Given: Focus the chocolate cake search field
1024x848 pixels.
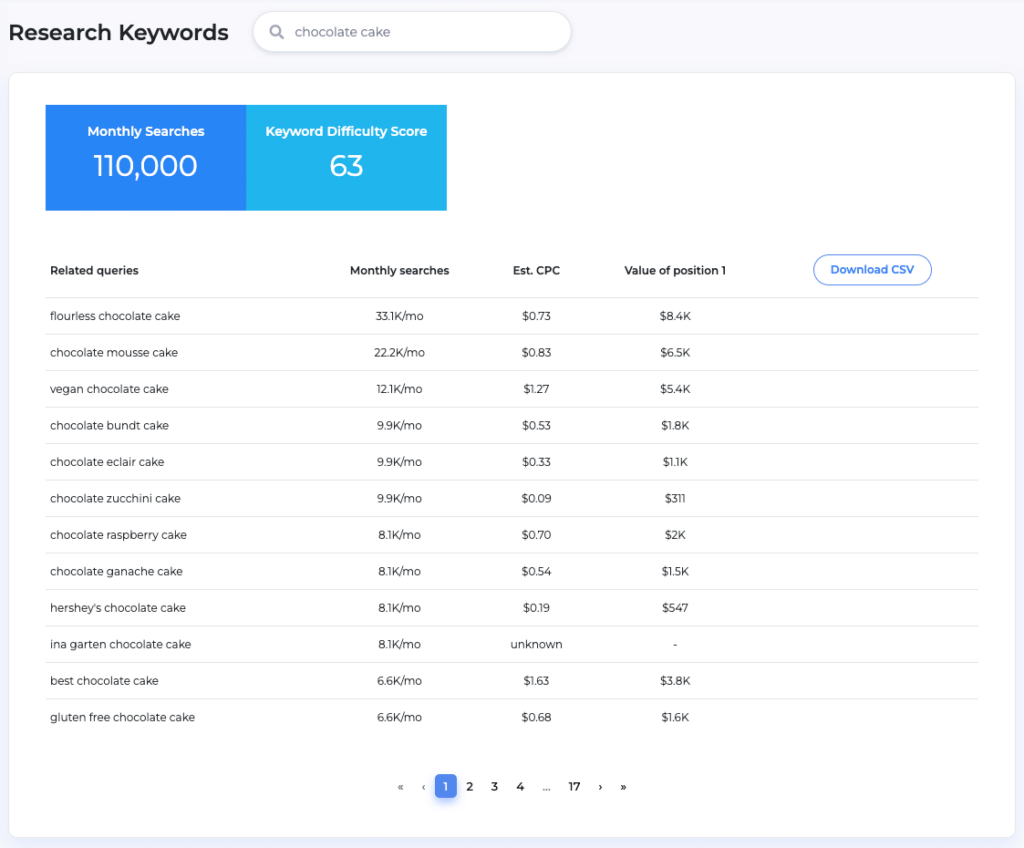Looking at the screenshot, I should tap(412, 32).
